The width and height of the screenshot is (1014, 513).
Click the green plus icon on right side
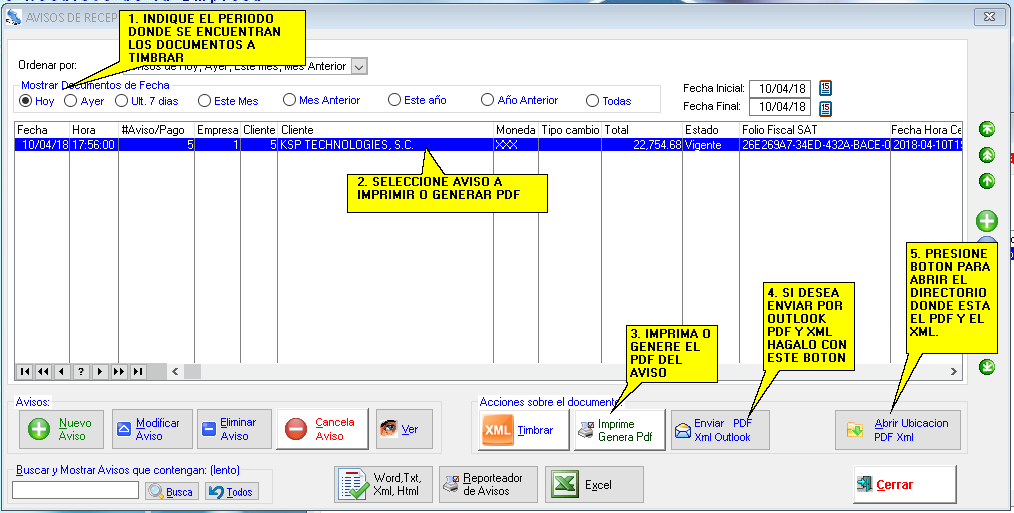tap(987, 221)
